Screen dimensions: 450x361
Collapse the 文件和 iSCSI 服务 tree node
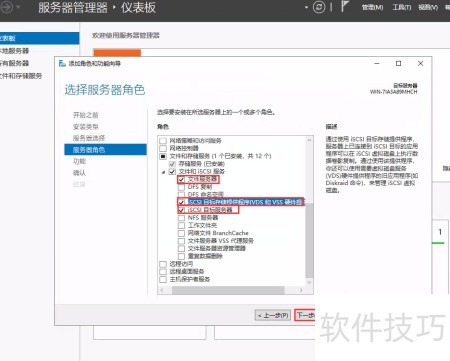click(x=163, y=172)
